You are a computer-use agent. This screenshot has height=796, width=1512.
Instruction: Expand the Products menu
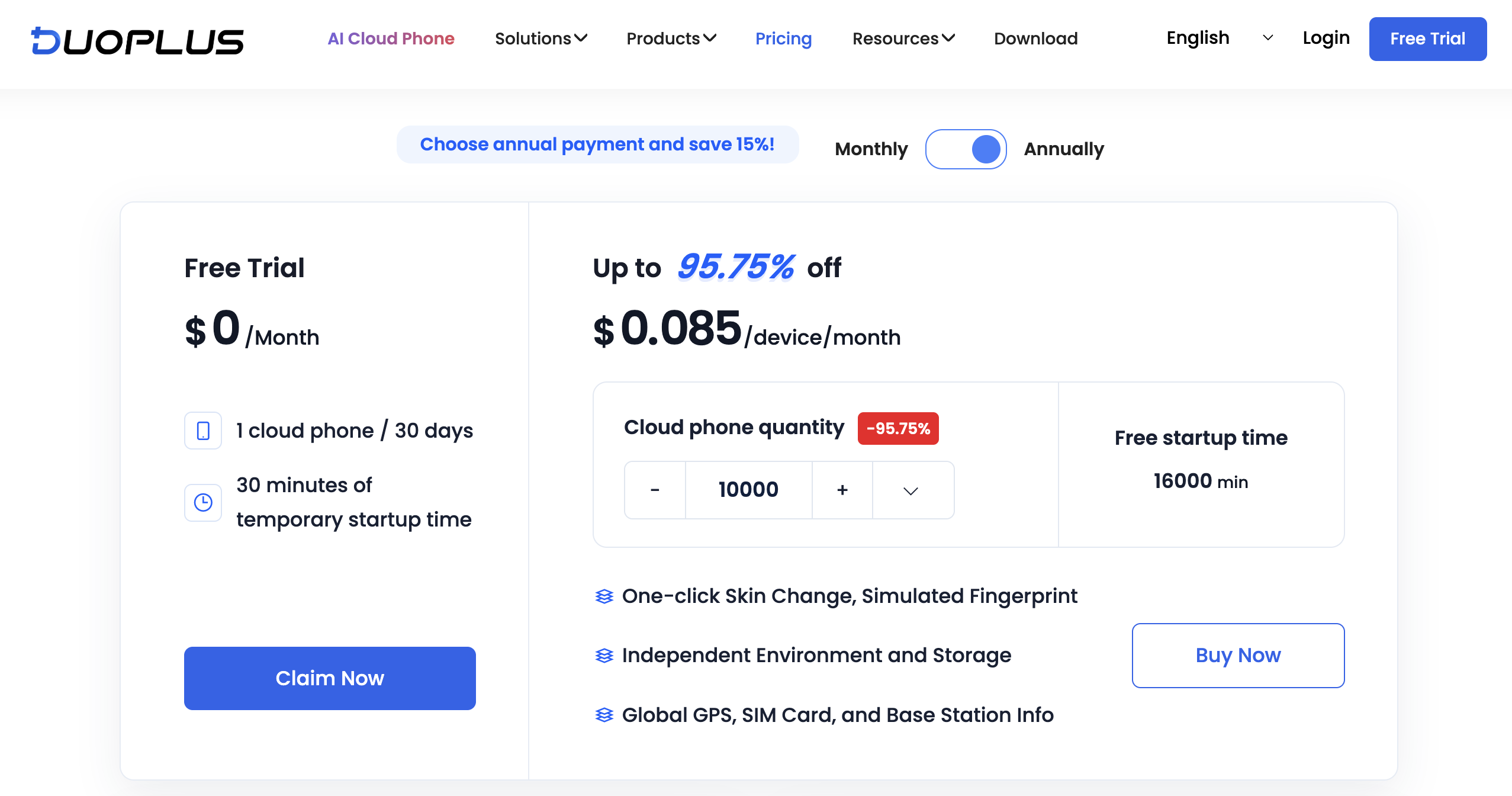point(671,38)
